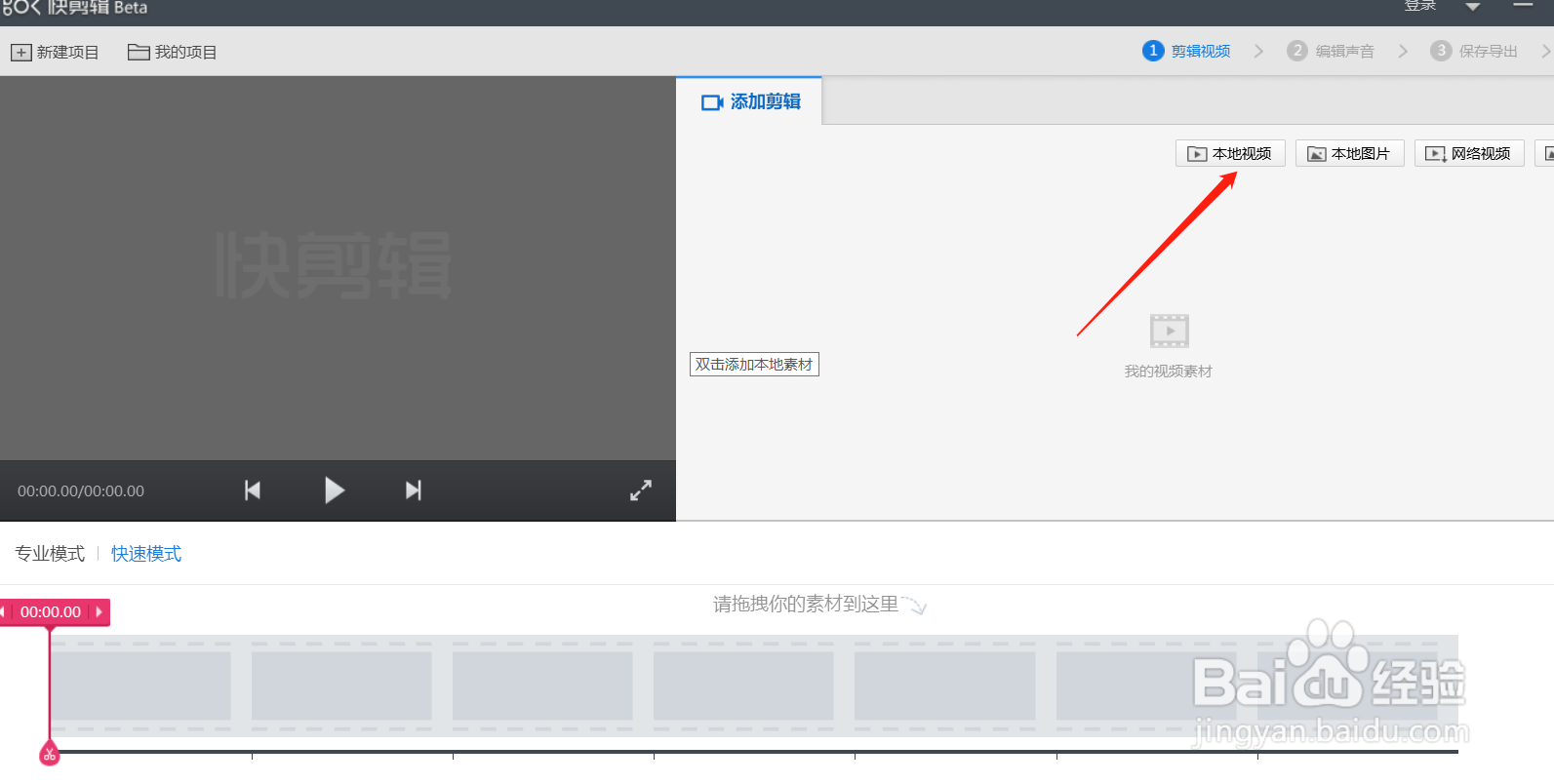Go to step 2 编辑声音
This screenshot has width=1554, height=784.
pos(1331,51)
